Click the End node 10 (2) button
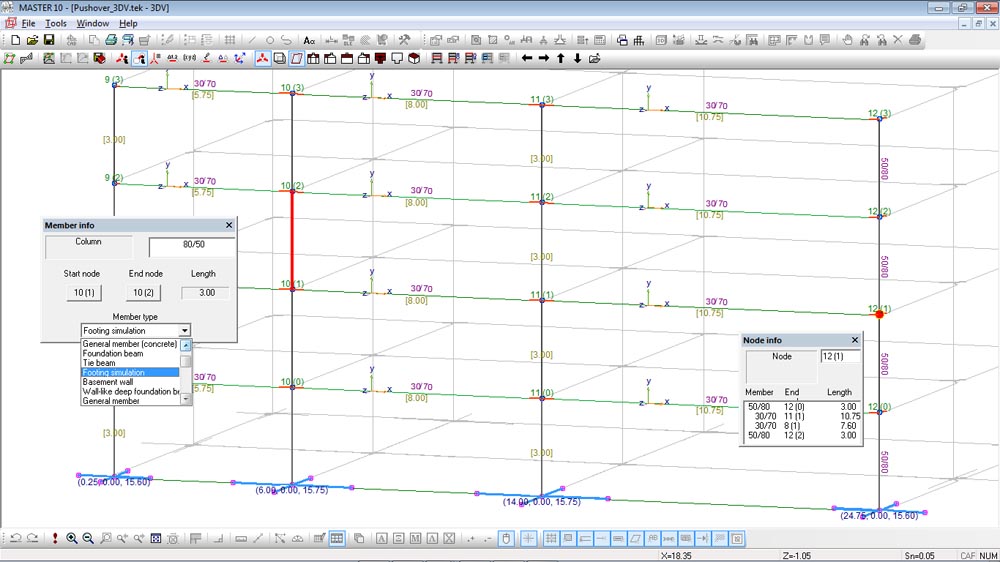 coord(143,293)
